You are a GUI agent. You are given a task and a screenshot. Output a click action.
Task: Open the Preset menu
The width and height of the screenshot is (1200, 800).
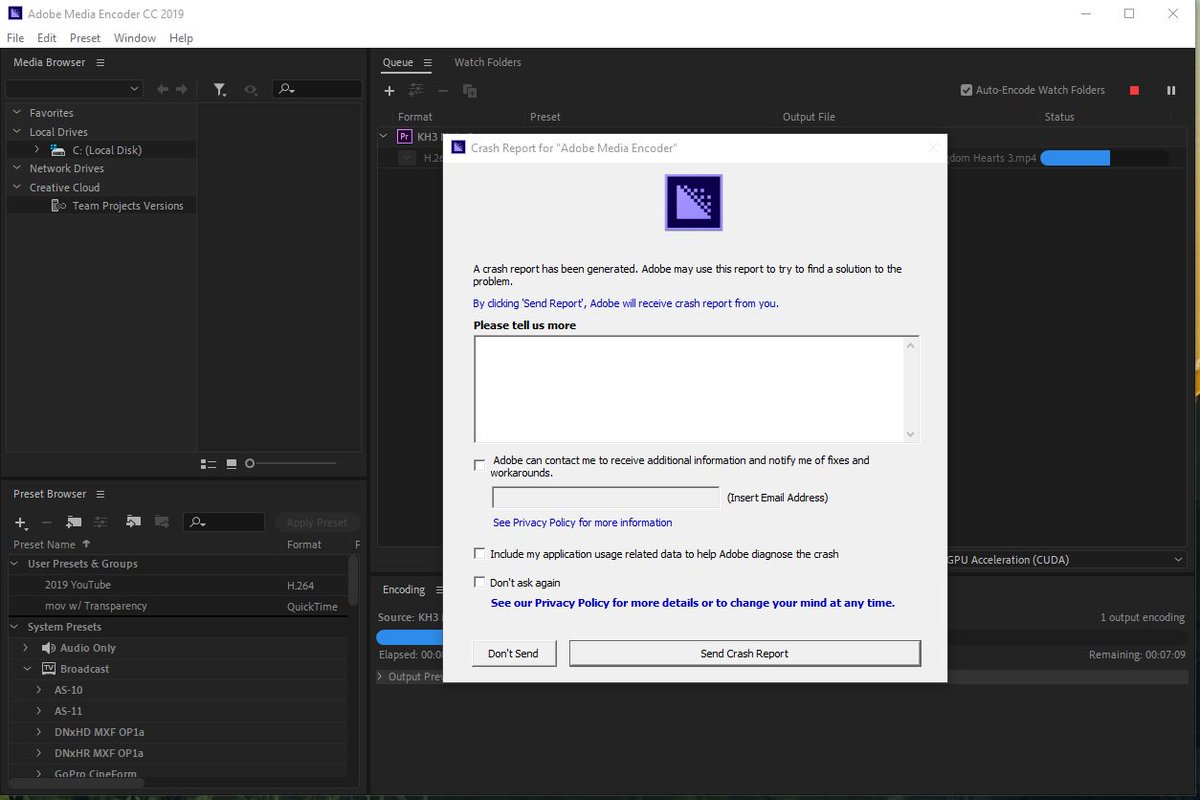point(85,38)
